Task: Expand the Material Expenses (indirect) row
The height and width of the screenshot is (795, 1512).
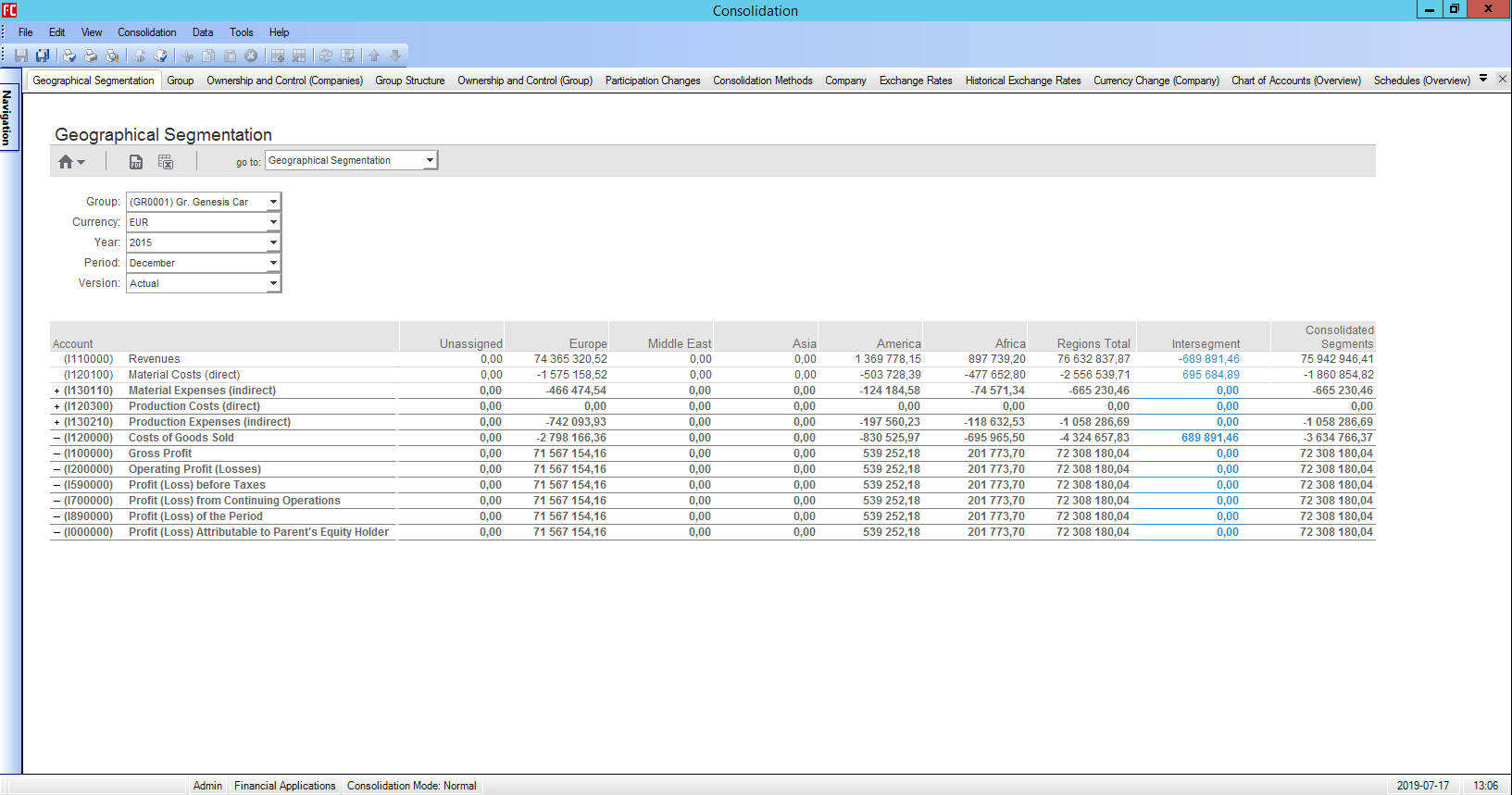Action: (x=56, y=391)
